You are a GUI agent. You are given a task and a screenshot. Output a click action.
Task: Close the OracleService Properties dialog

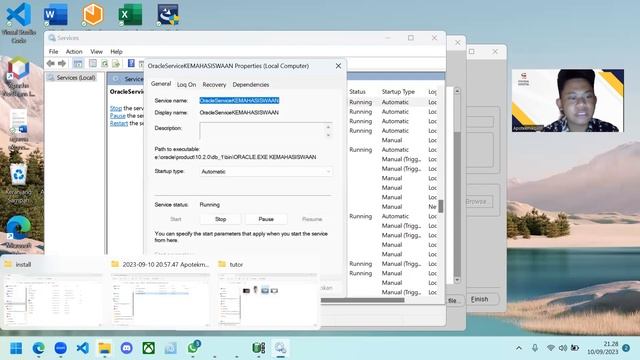point(338,66)
